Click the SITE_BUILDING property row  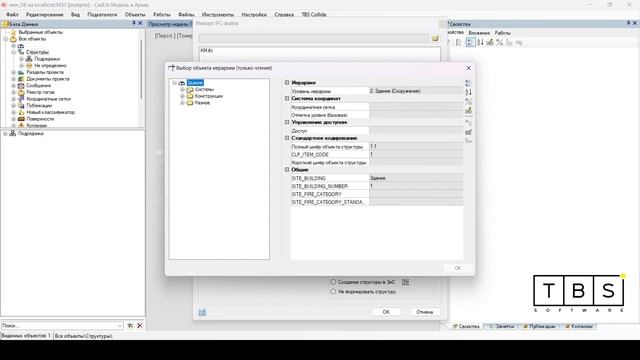pos(377,178)
